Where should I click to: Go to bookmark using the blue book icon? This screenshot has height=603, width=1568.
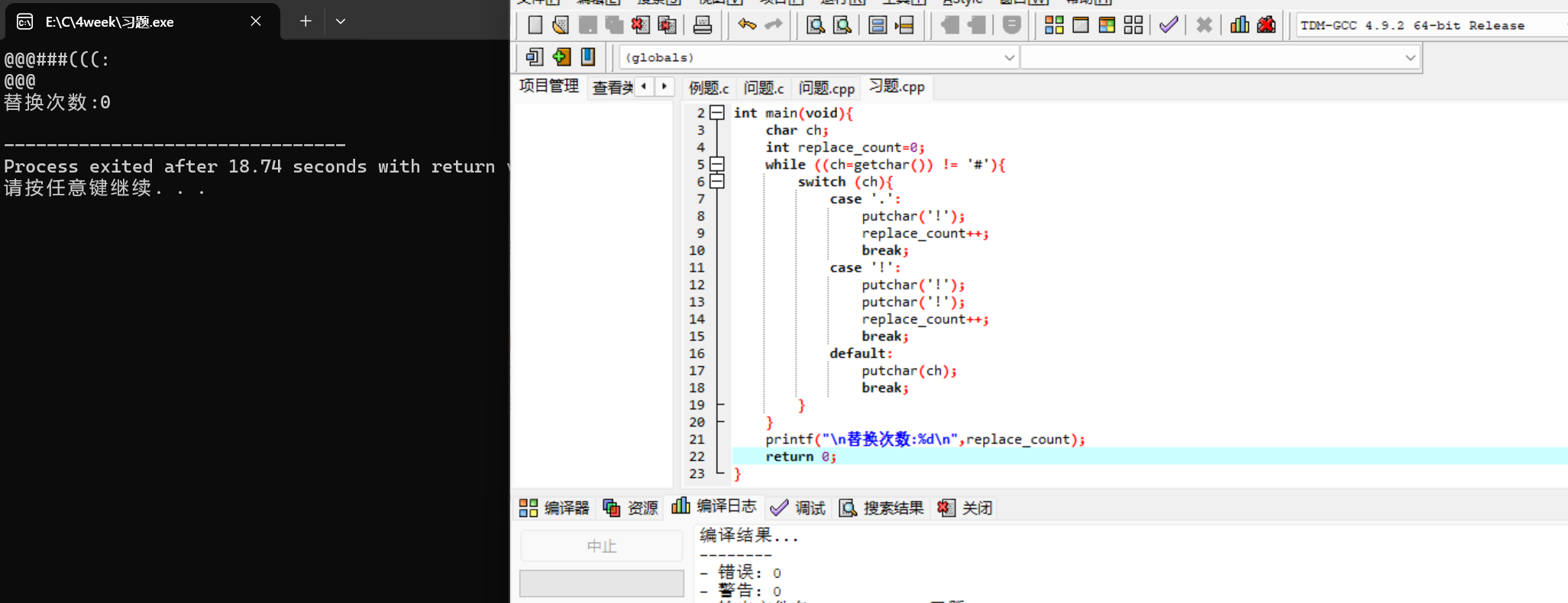(x=588, y=56)
